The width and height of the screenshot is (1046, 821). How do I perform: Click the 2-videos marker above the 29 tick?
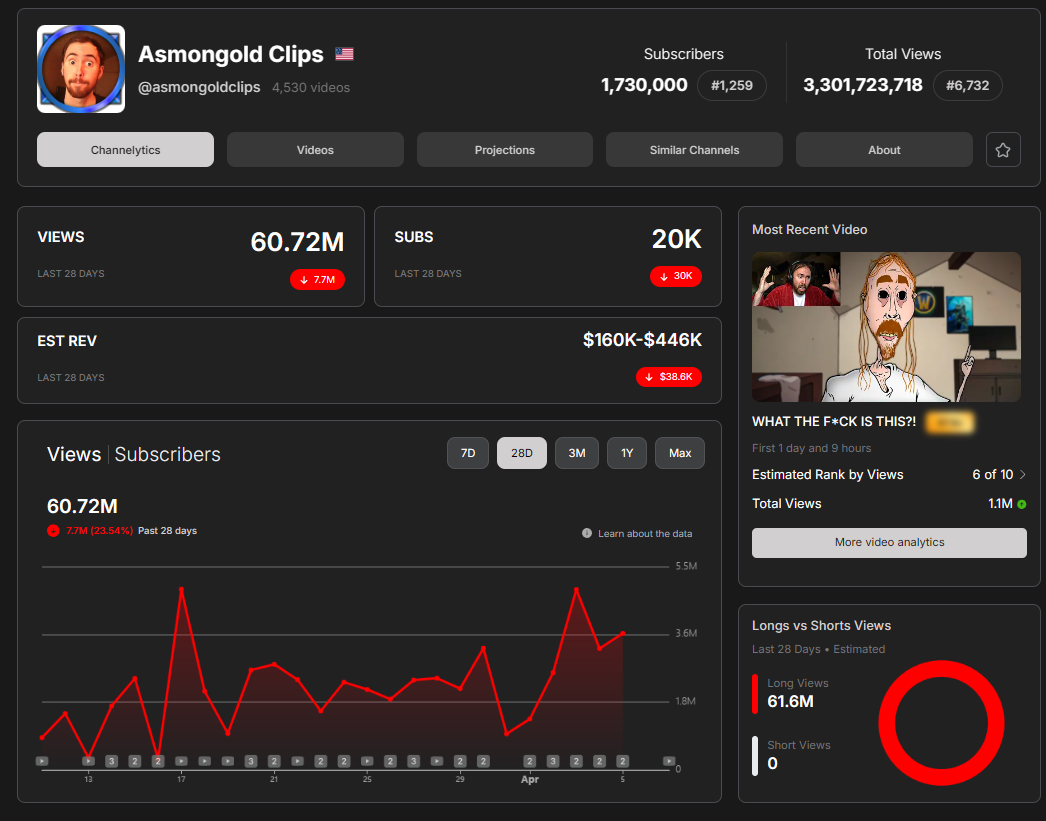pyautogui.click(x=460, y=761)
